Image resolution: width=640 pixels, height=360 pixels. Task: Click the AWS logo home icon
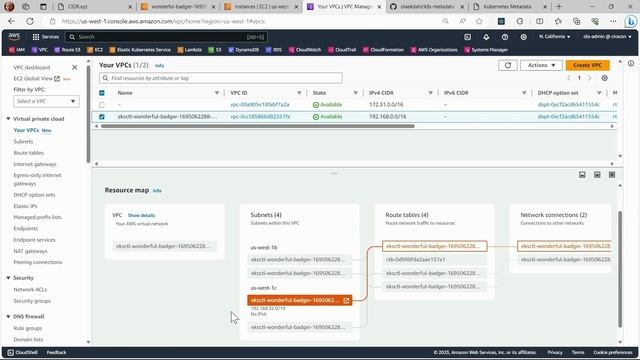[x=14, y=37]
